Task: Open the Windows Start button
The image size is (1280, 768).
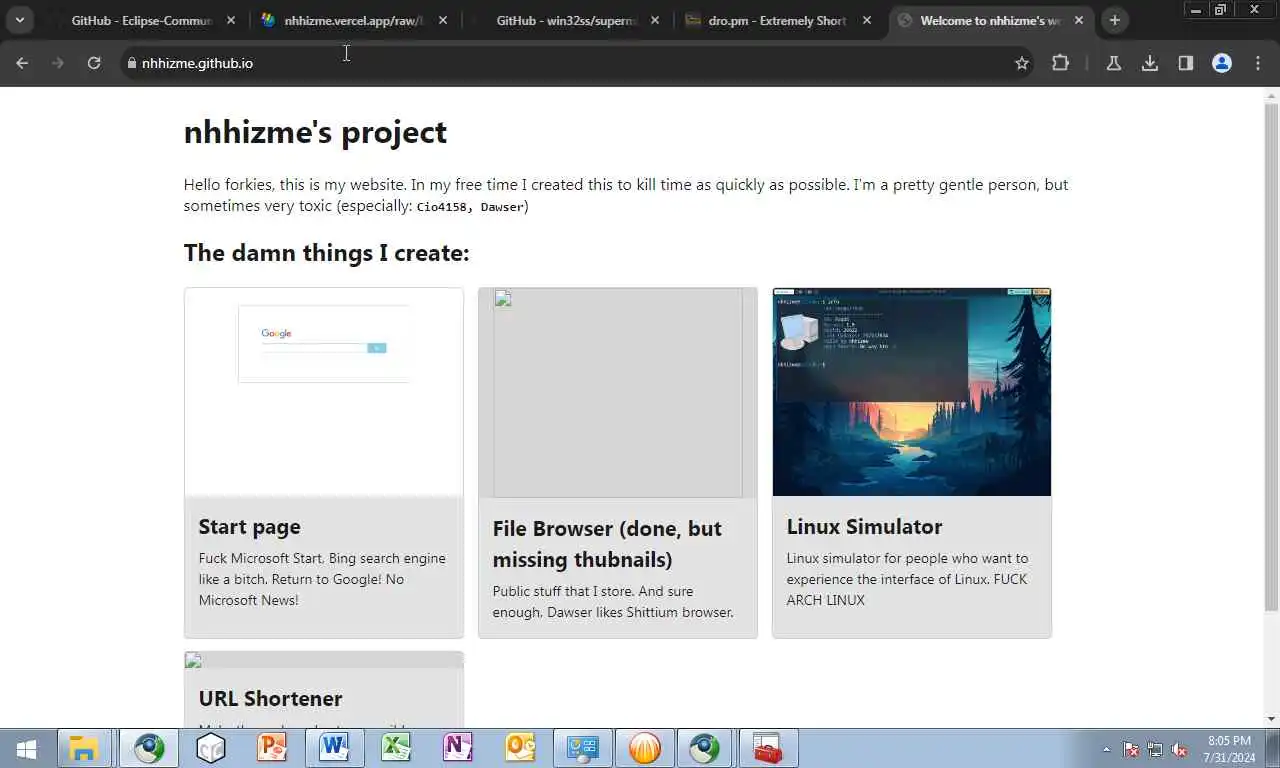Action: click(27, 748)
